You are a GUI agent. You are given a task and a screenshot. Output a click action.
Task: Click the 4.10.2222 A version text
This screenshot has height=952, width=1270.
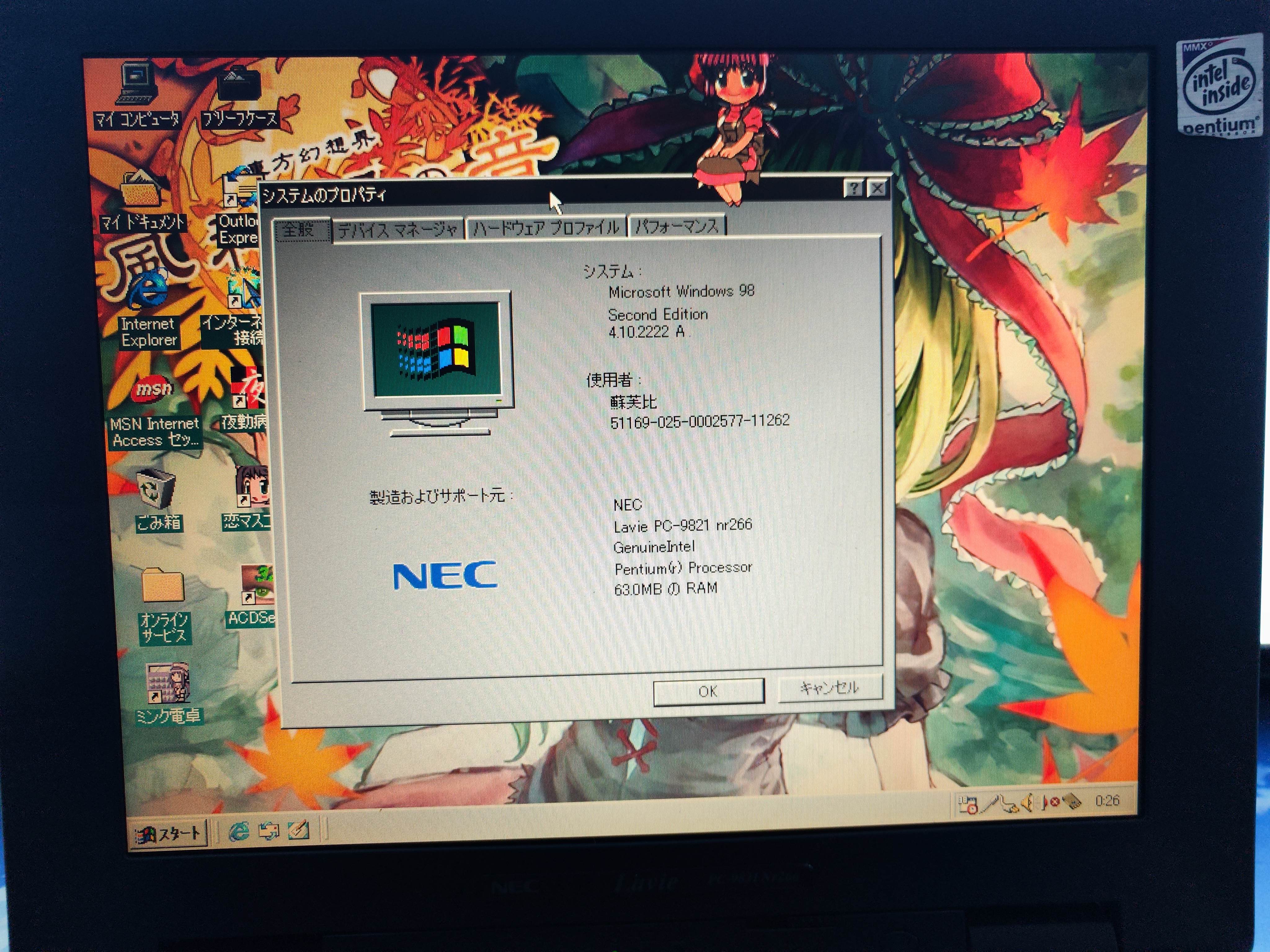pyautogui.click(x=646, y=332)
